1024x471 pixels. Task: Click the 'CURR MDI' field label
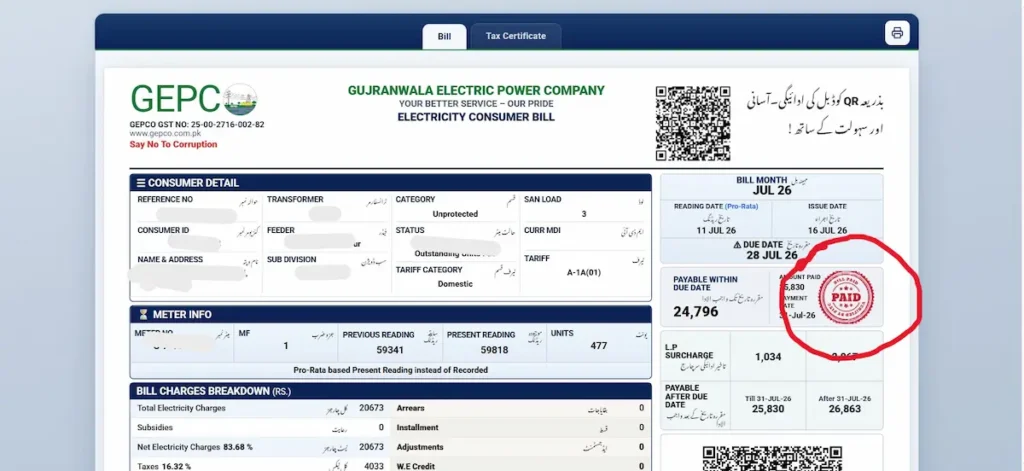(543, 230)
